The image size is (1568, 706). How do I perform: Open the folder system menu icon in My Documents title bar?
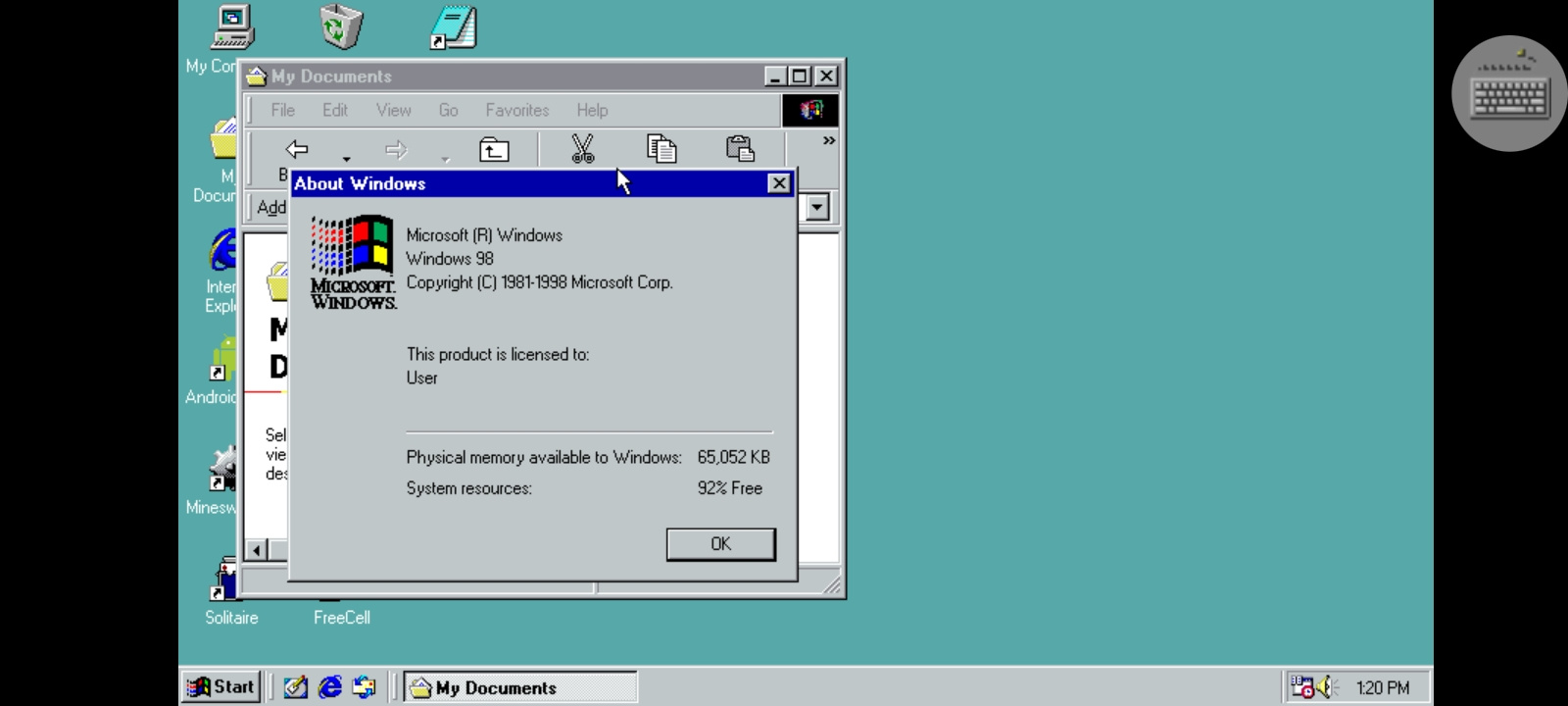coord(257,76)
